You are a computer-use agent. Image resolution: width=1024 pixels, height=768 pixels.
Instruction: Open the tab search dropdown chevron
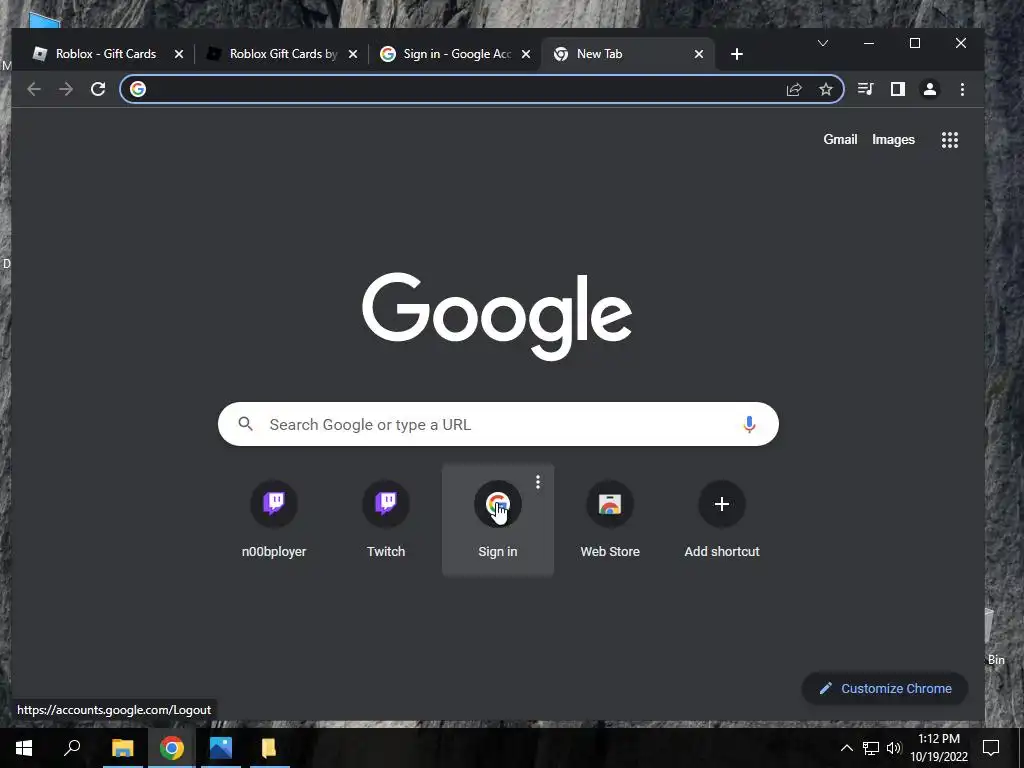[823, 43]
